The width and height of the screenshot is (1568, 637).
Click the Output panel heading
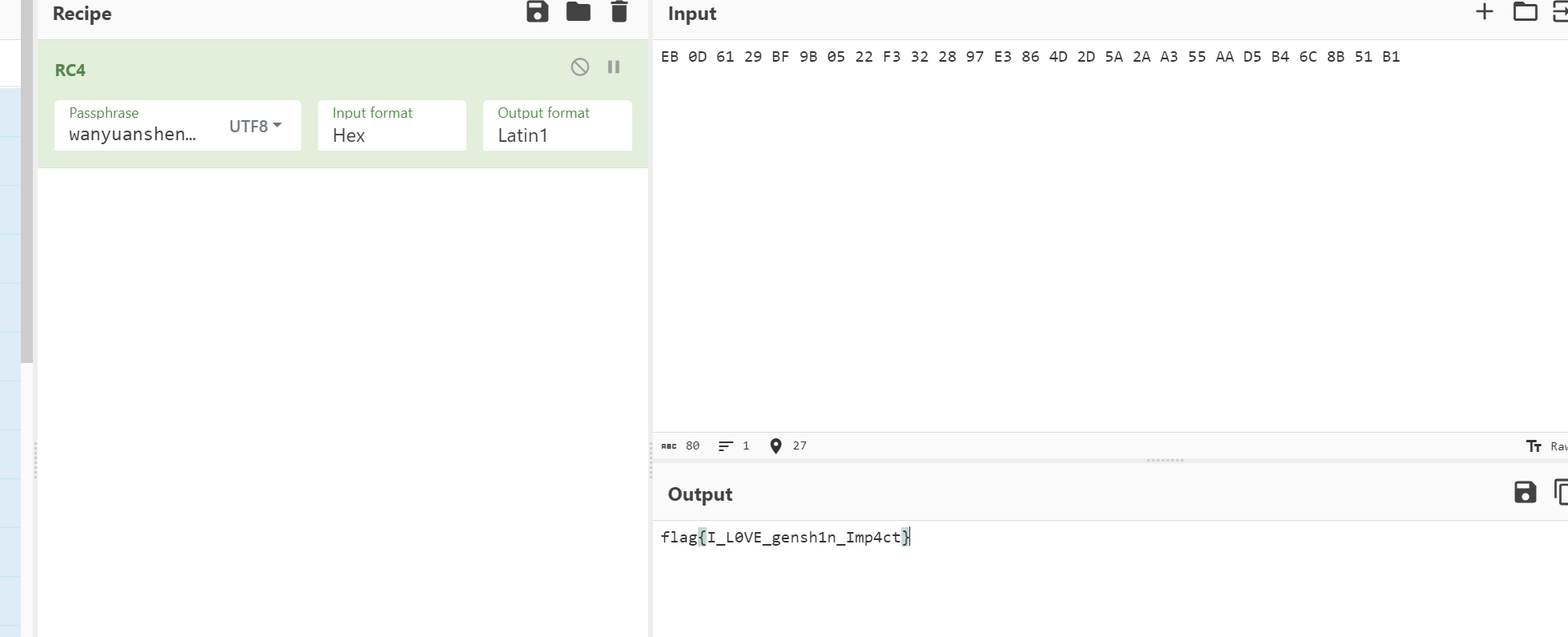[x=700, y=494]
